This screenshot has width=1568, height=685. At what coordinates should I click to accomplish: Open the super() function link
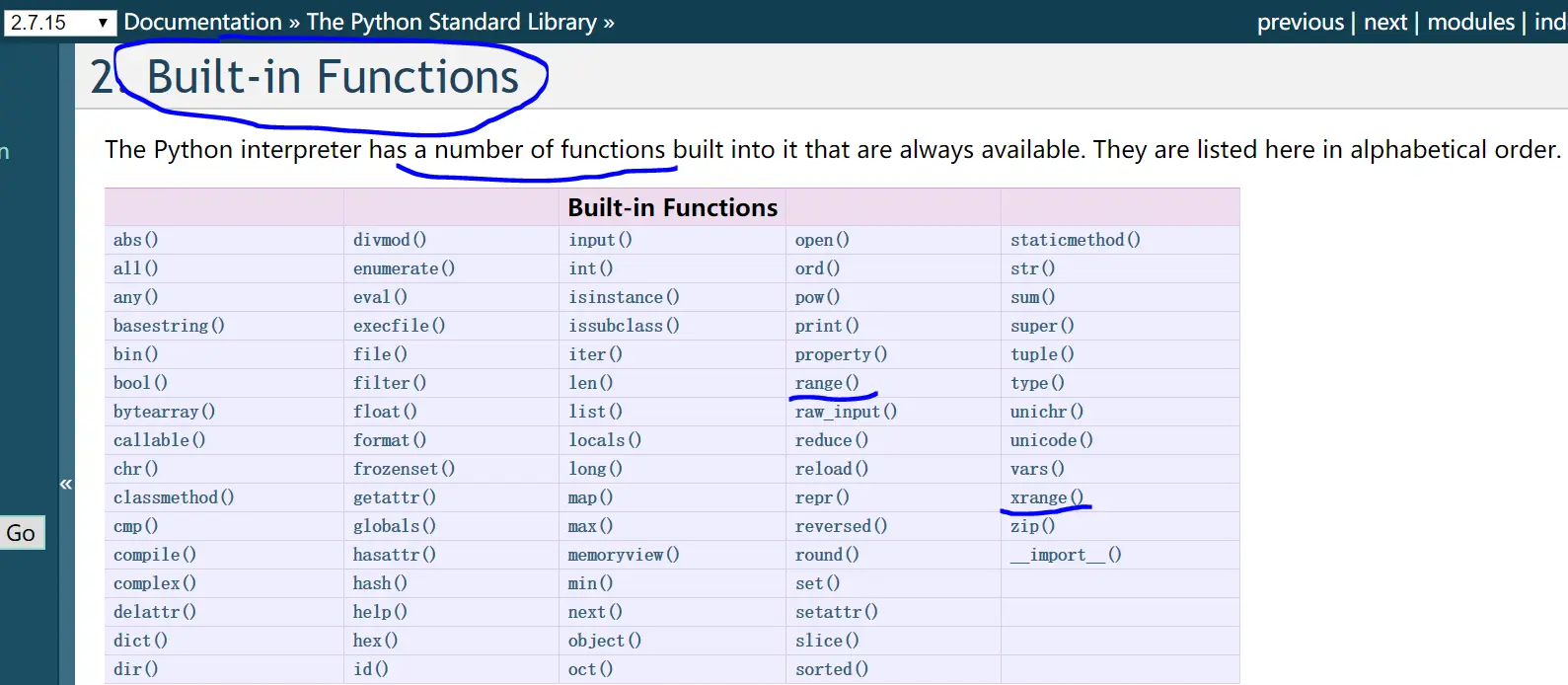1042,326
